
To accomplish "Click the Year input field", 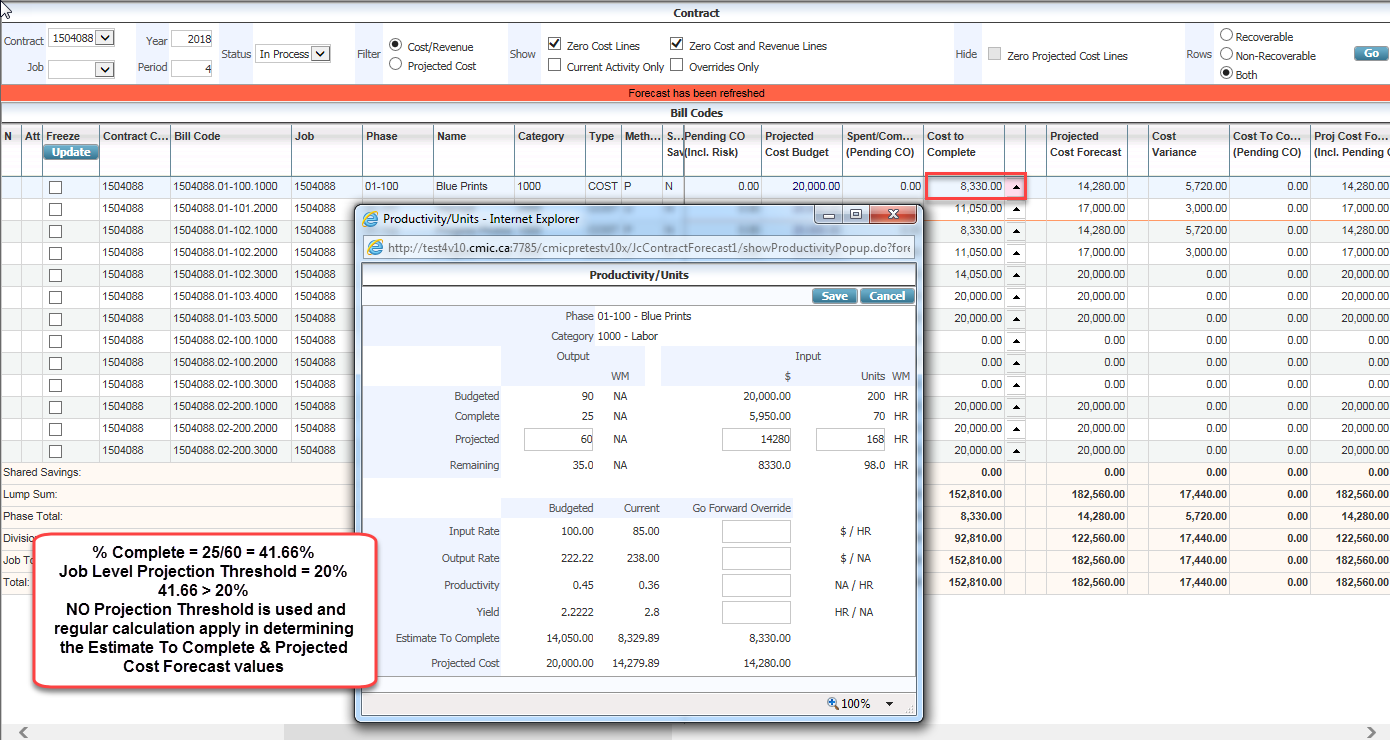I will 192,39.
